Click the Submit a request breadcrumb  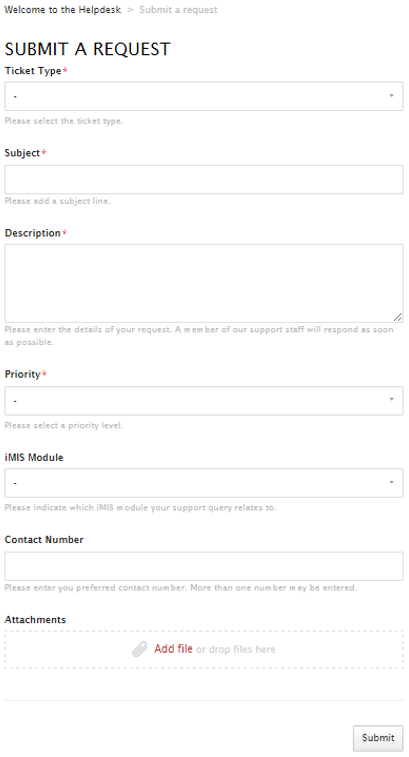178,10
